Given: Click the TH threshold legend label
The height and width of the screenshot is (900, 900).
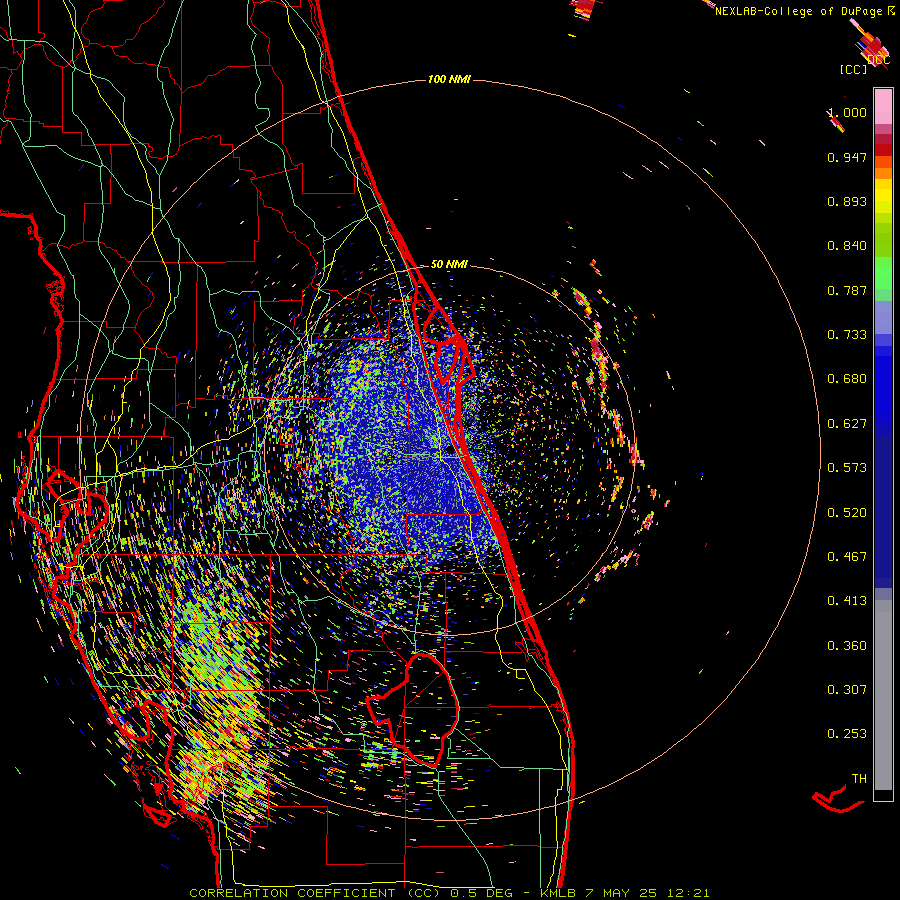Looking at the screenshot, I should tap(859, 779).
